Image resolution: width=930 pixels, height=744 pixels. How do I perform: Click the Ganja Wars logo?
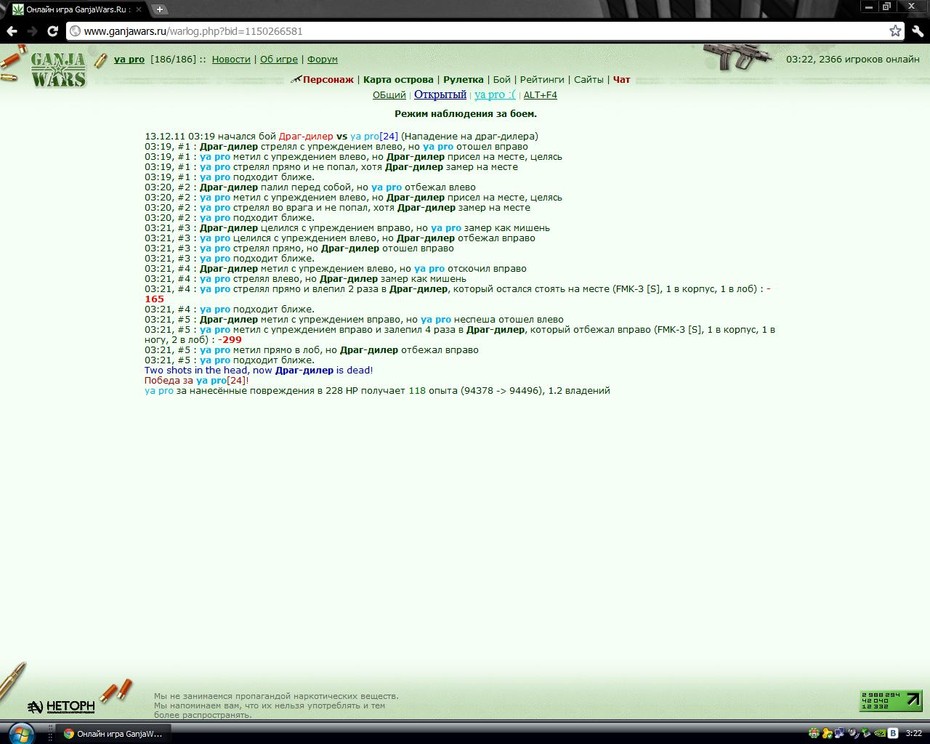click(x=58, y=69)
